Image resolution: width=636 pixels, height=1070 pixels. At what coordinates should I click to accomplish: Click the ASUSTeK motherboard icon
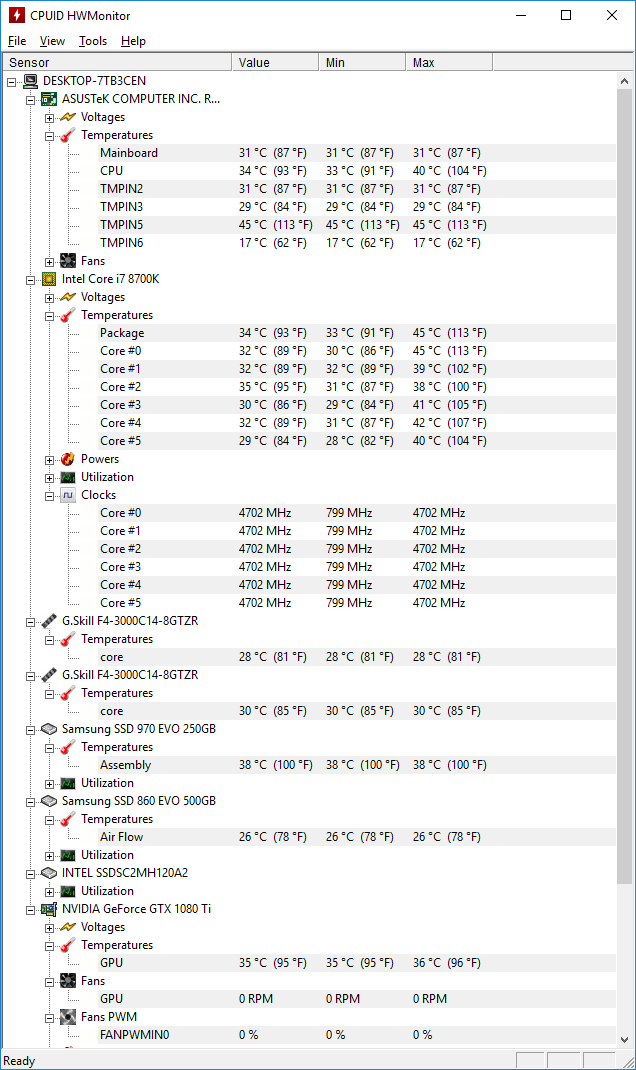pos(49,99)
